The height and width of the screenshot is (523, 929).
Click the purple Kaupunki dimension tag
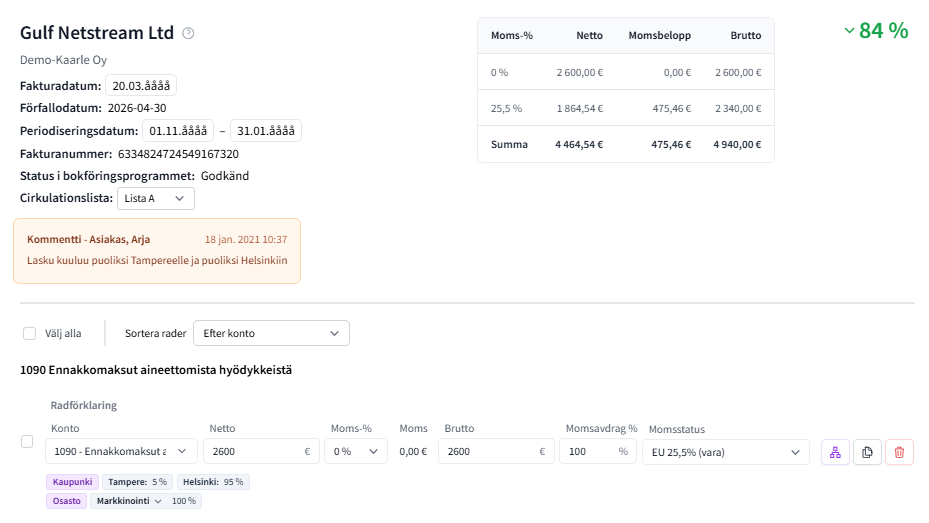(x=73, y=482)
